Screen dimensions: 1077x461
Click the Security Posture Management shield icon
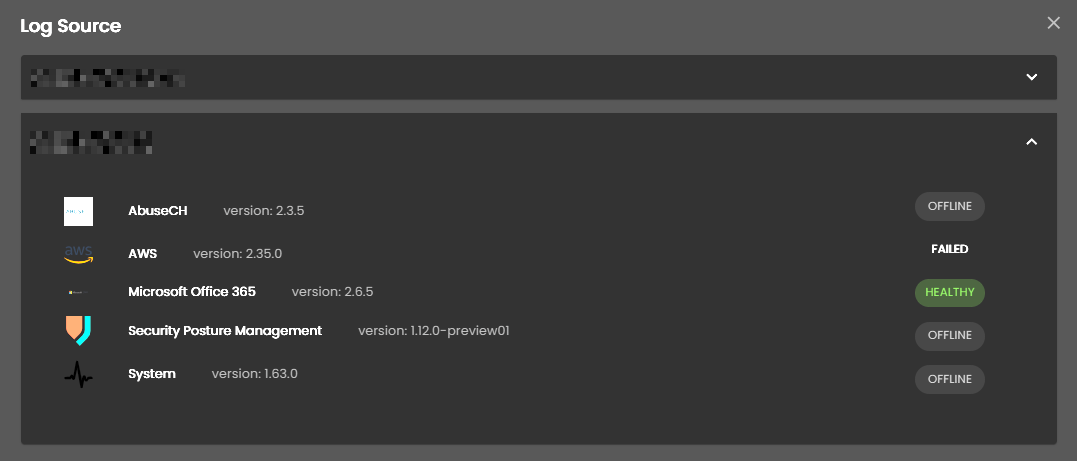pyautogui.click(x=78, y=331)
